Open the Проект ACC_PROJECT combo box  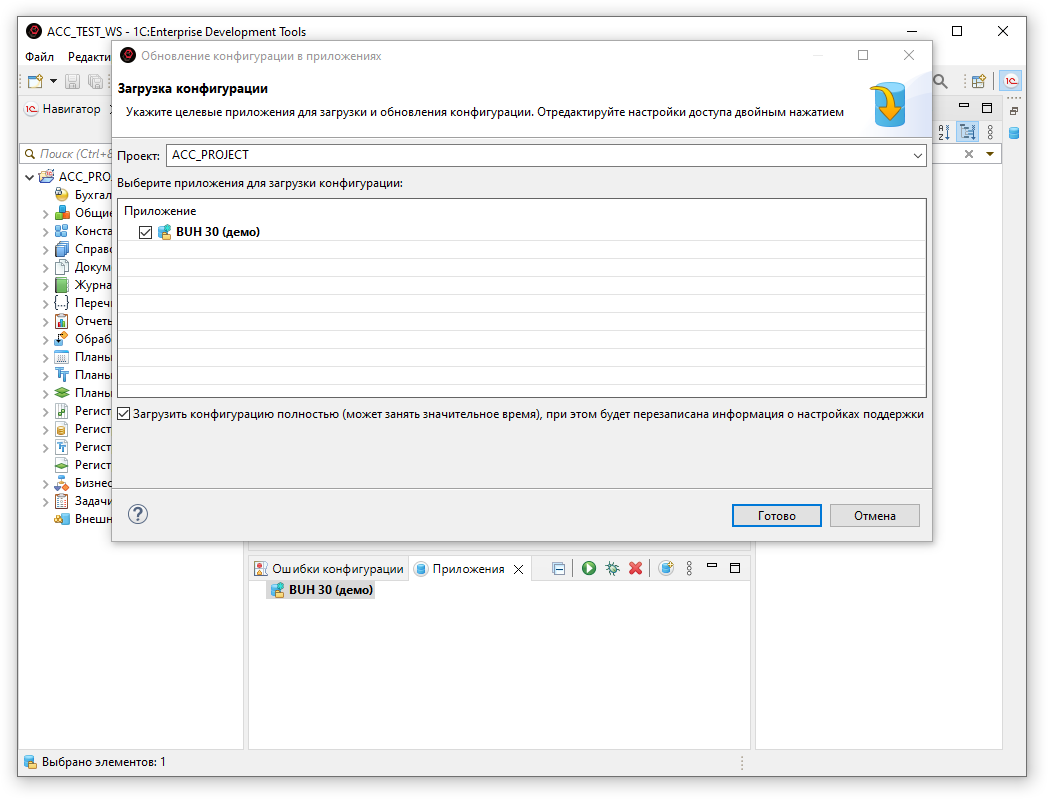point(546,155)
